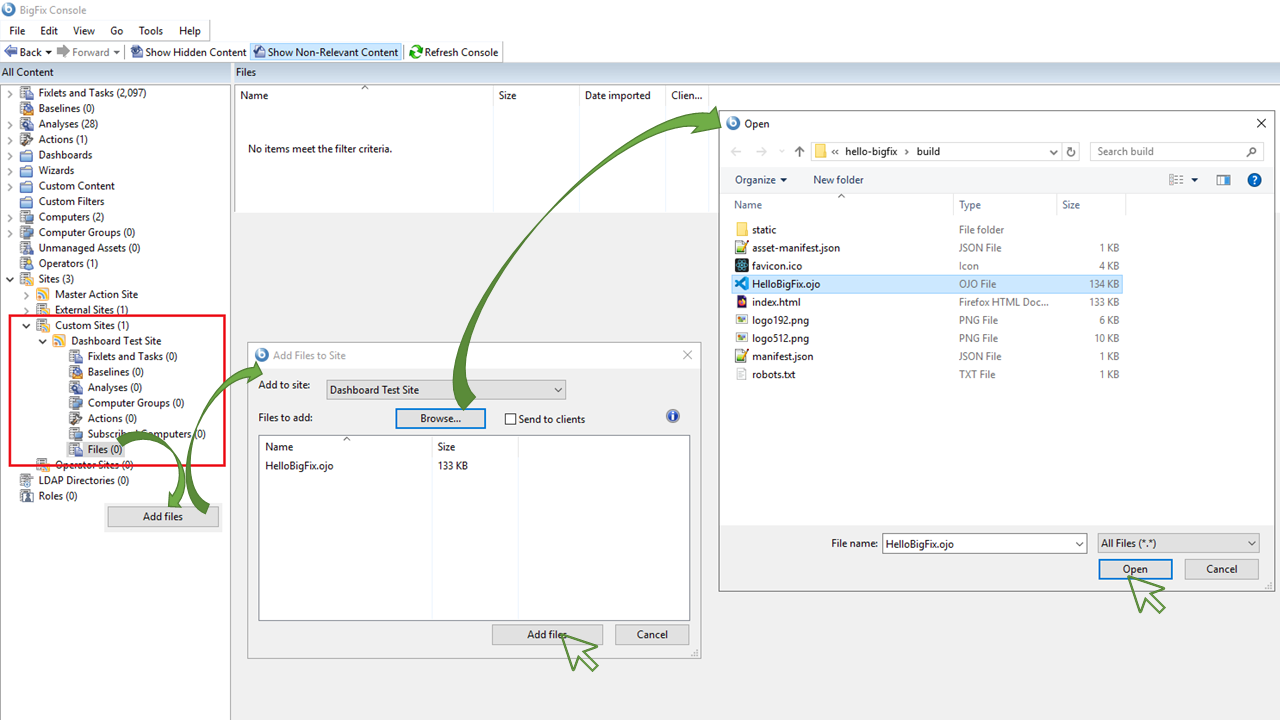1280x720 pixels.
Task: Click the Refresh Console icon
Action: [x=415, y=52]
